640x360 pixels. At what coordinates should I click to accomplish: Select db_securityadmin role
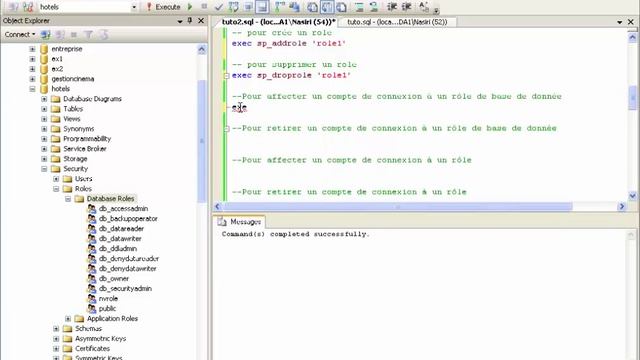125,289
